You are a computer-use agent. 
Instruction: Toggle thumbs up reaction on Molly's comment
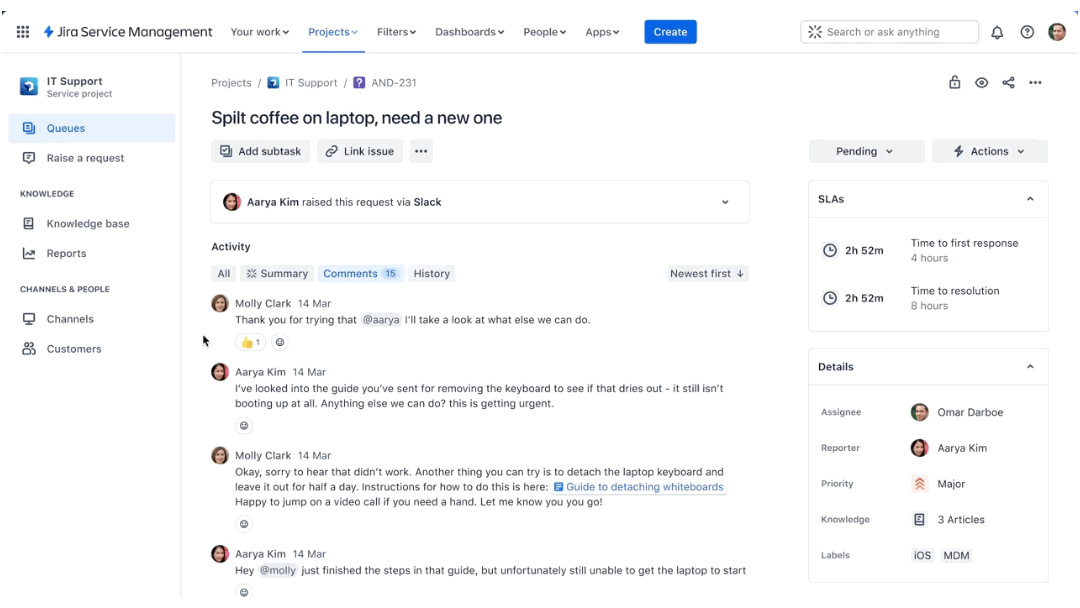(250, 342)
